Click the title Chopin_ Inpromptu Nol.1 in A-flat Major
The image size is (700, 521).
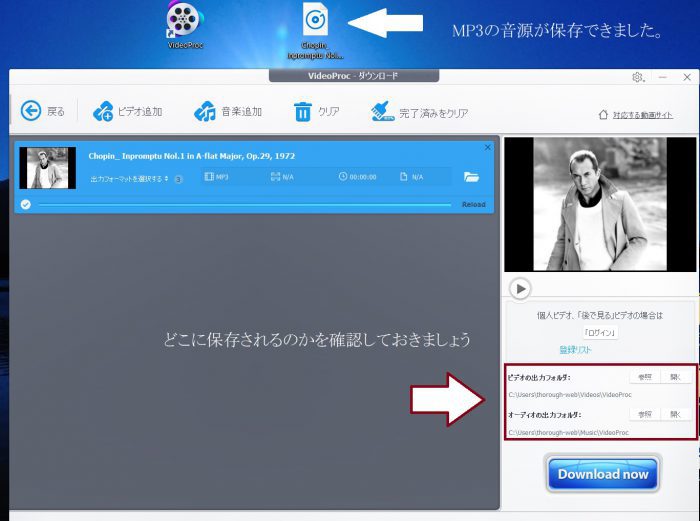(192, 156)
